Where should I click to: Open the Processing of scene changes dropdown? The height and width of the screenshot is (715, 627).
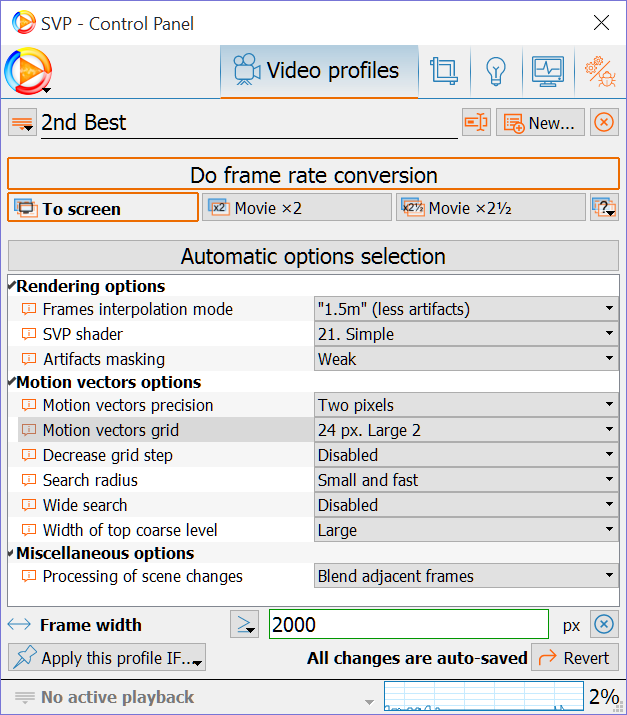coord(466,576)
